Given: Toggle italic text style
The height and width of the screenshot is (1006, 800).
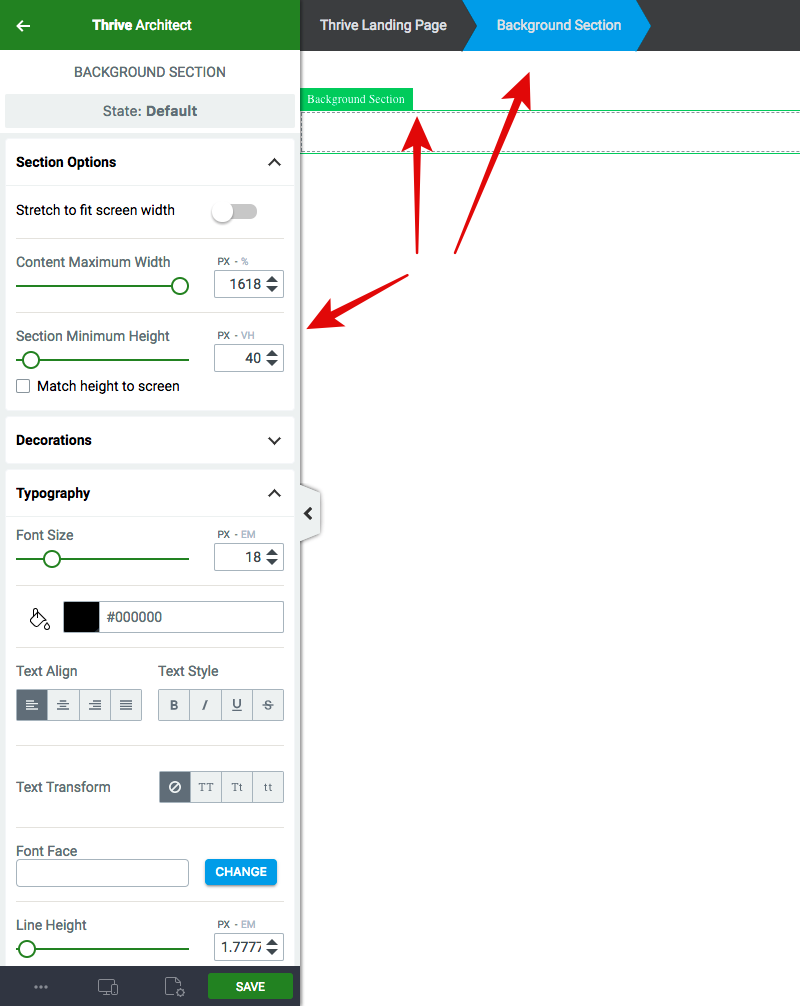Looking at the screenshot, I should tap(205, 705).
